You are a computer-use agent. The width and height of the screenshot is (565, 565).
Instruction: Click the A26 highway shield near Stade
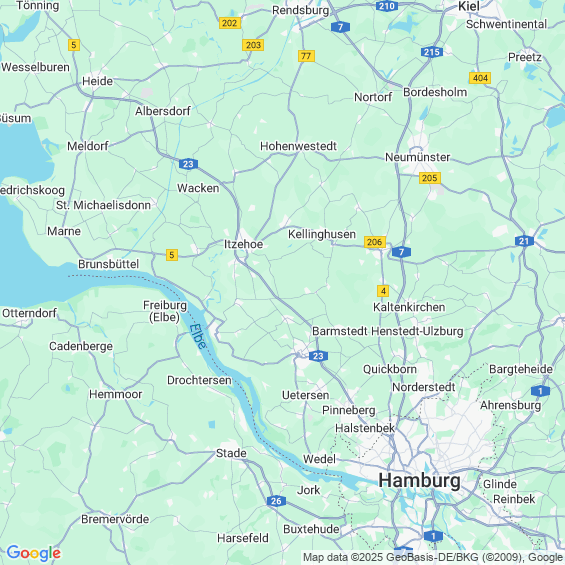coord(276,501)
